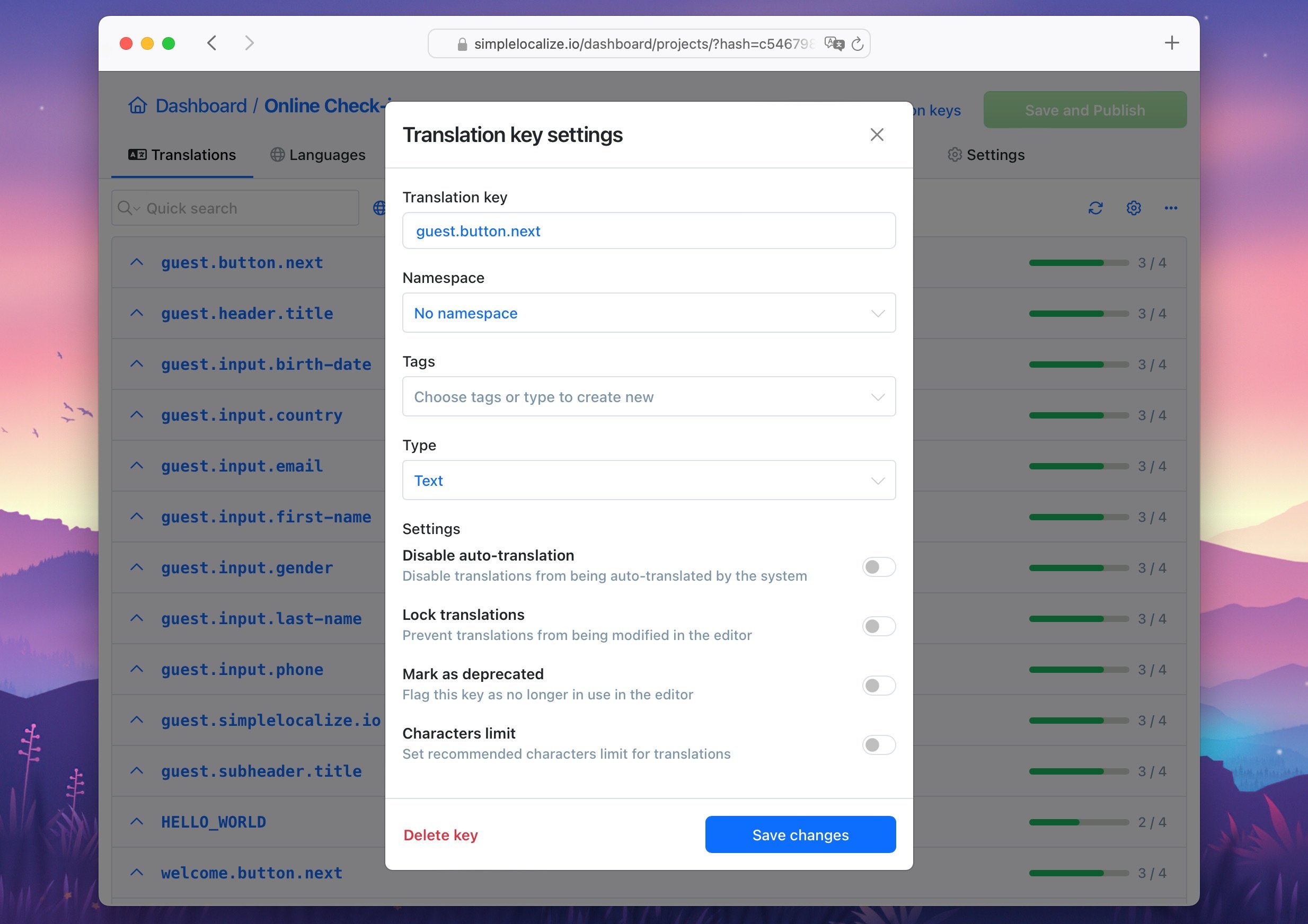Open a new browser tab
This screenshot has height=924, width=1308.
(1171, 43)
